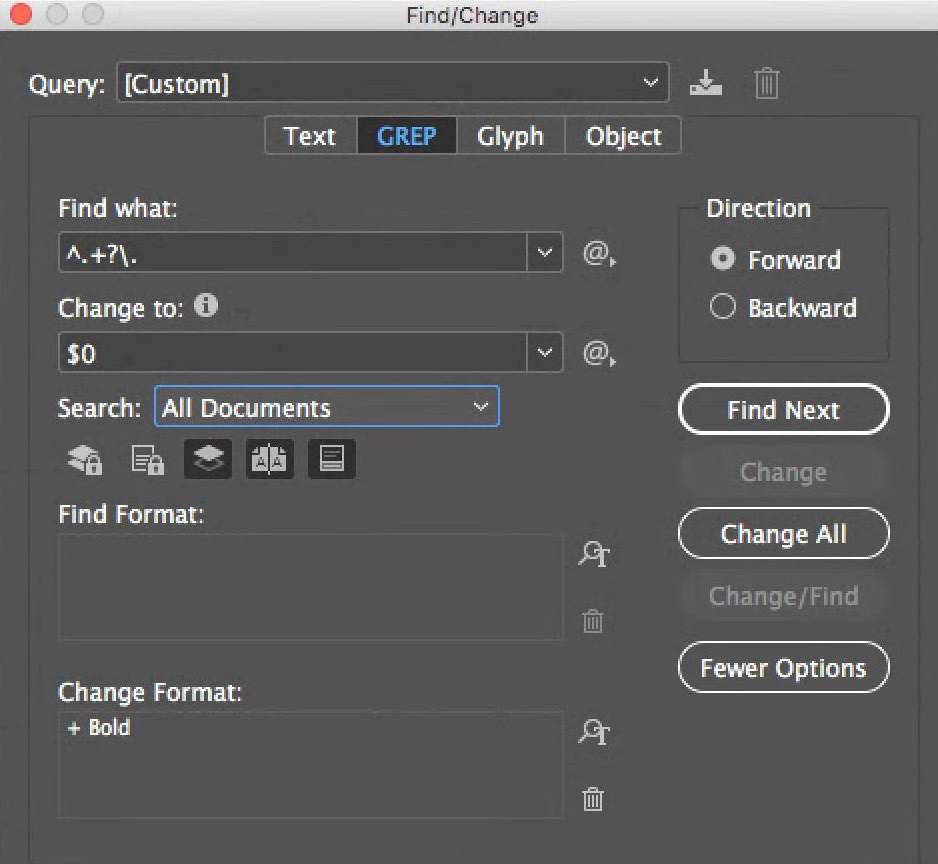Click the Change to info icon
Viewport: 938px width, 864px height.
coord(206,306)
